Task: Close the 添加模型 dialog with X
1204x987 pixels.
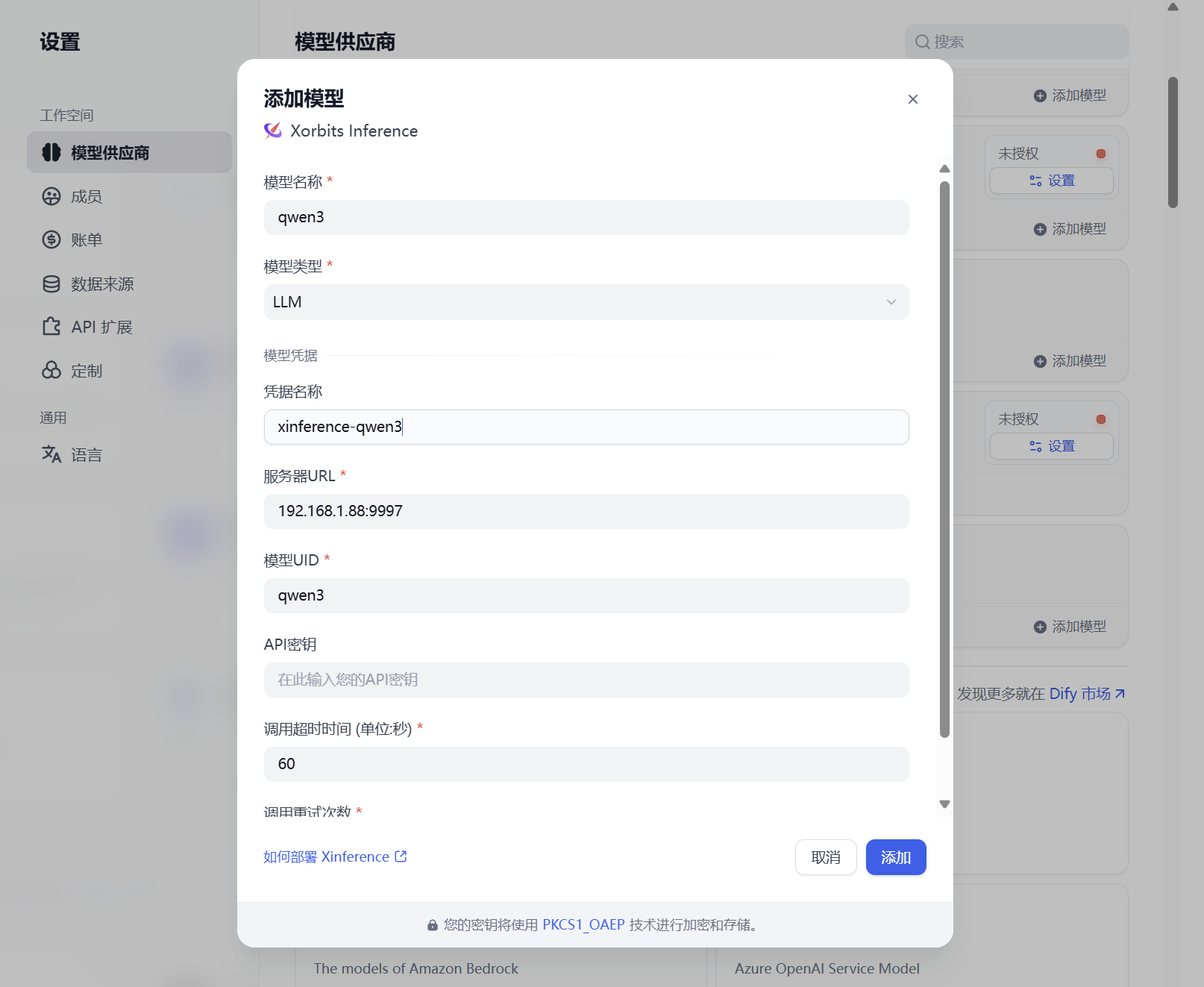Action: click(x=912, y=99)
